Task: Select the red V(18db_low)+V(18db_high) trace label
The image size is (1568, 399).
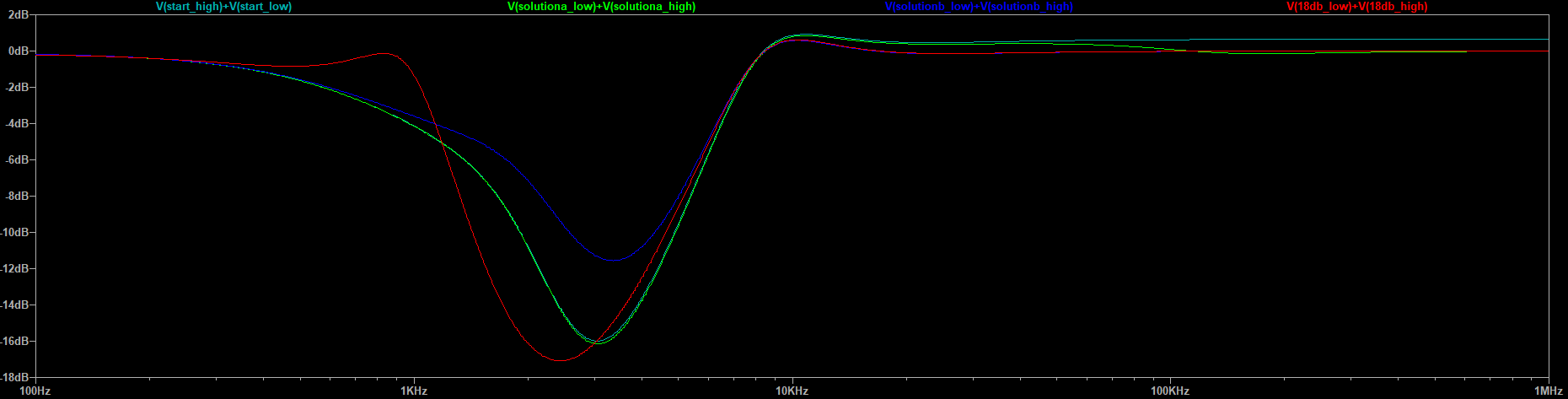Action: point(1356,7)
